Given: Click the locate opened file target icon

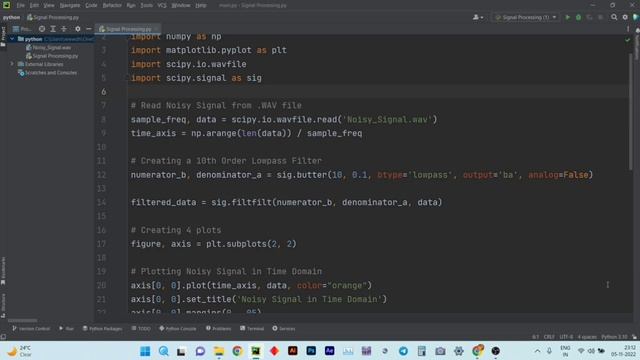Looking at the screenshot, I should pos(42,29).
